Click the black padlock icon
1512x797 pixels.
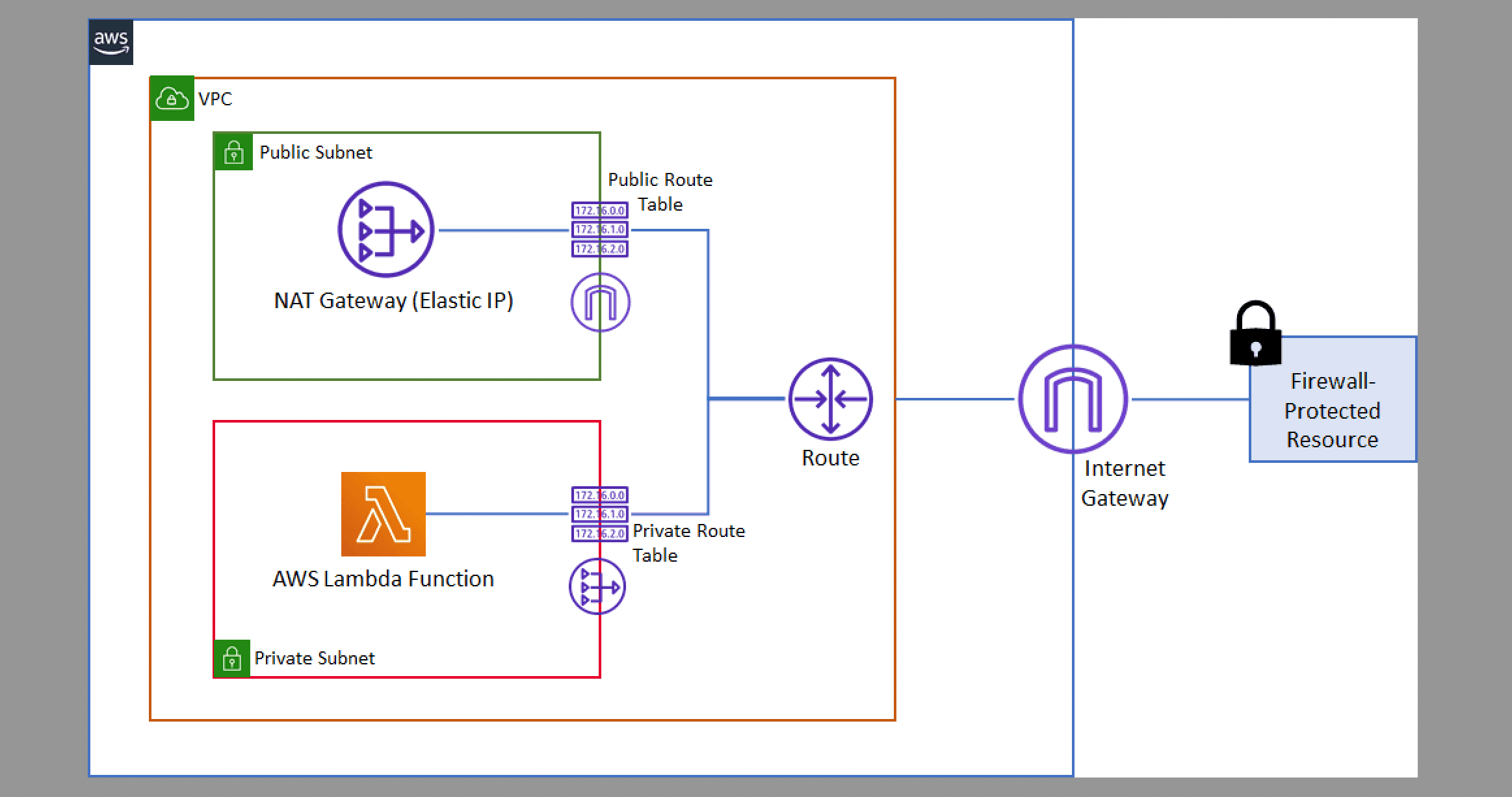tap(1255, 333)
